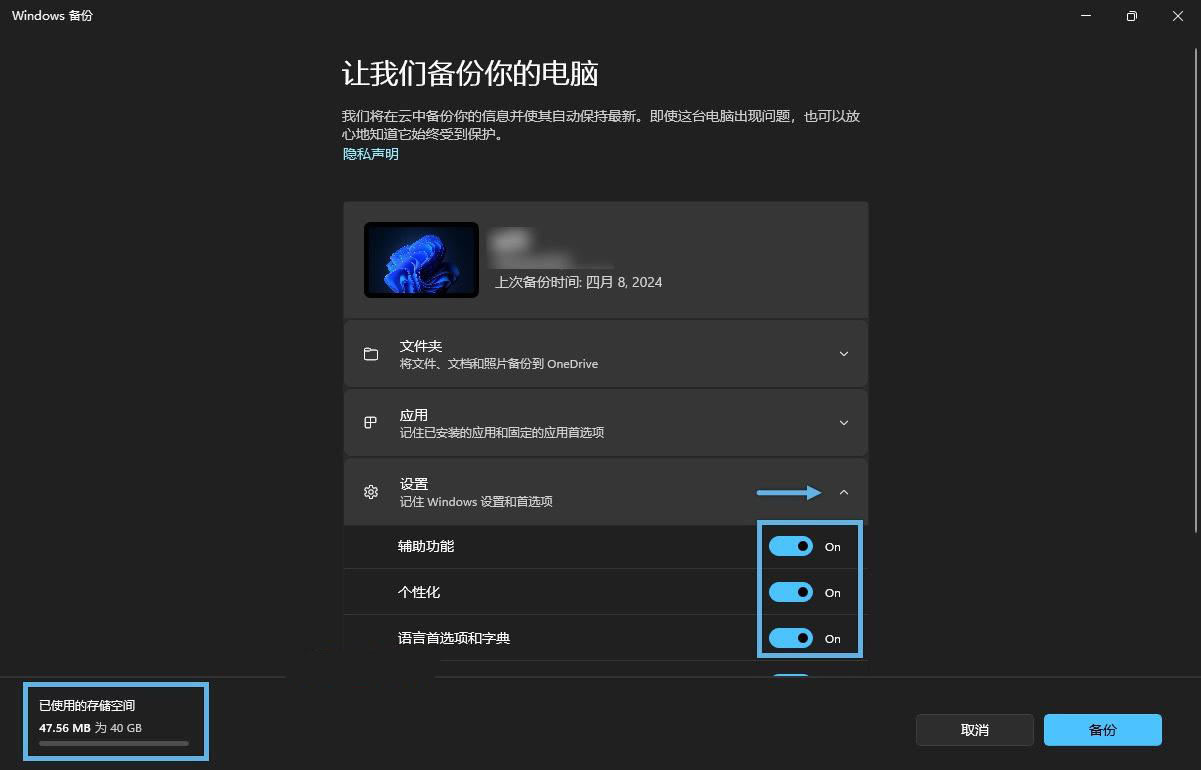
Task: Click the apps icon beside 应用
Action: pyautogui.click(x=371, y=423)
